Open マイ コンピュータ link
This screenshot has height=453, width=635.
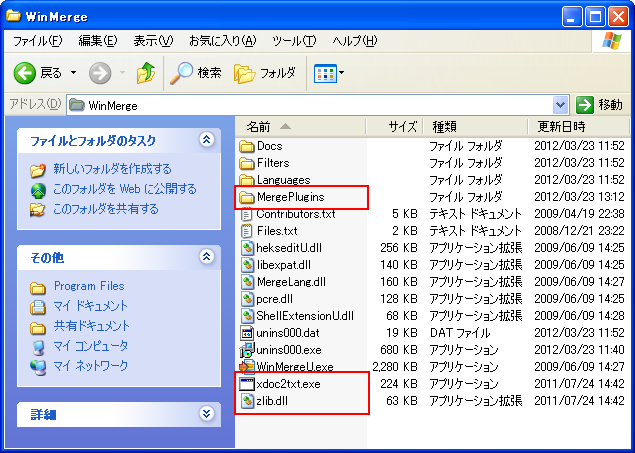[x=91, y=346]
